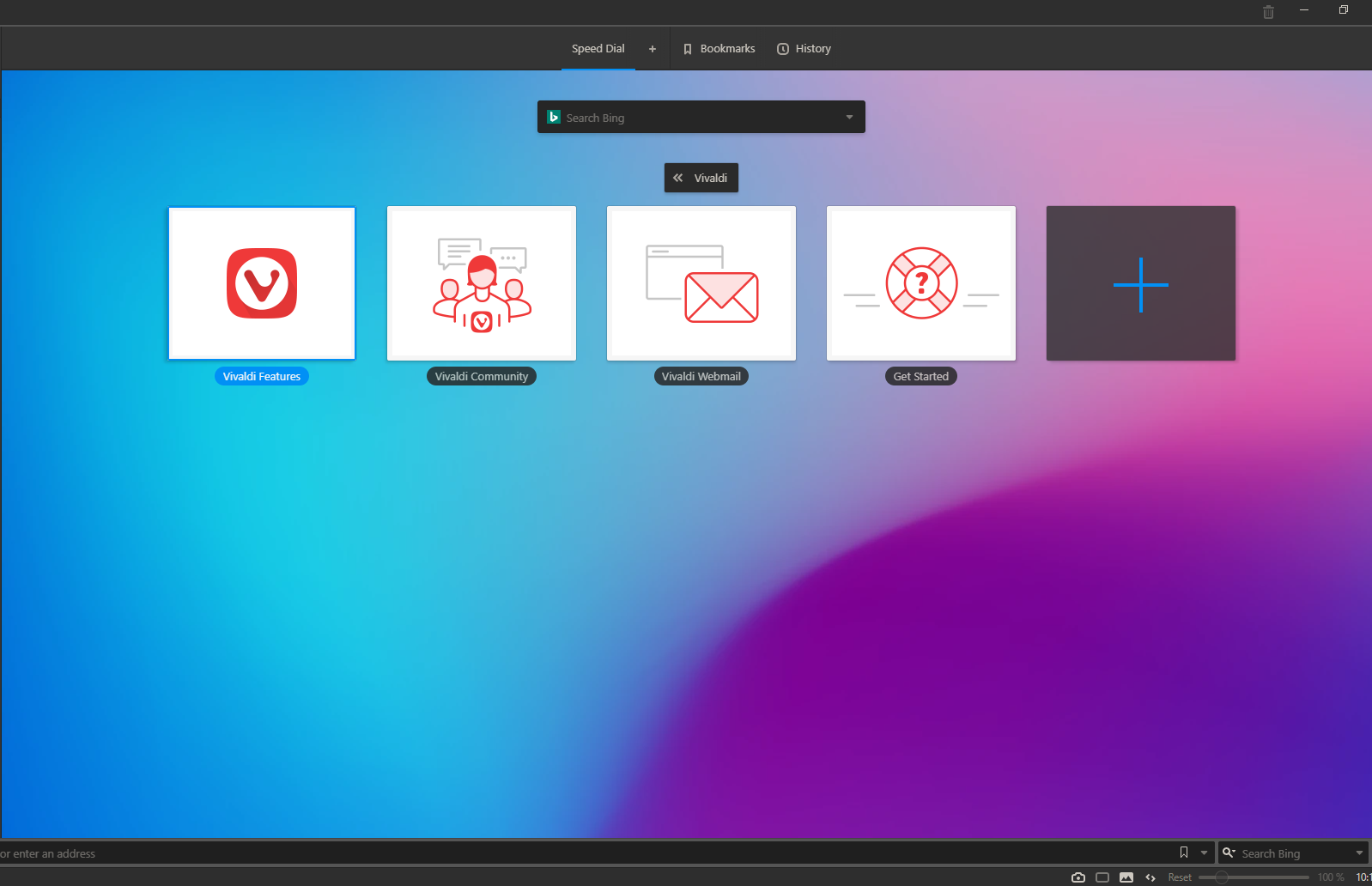Click the Search Bing field on start page
Viewport: 1372px width, 886px height.
[x=700, y=118]
